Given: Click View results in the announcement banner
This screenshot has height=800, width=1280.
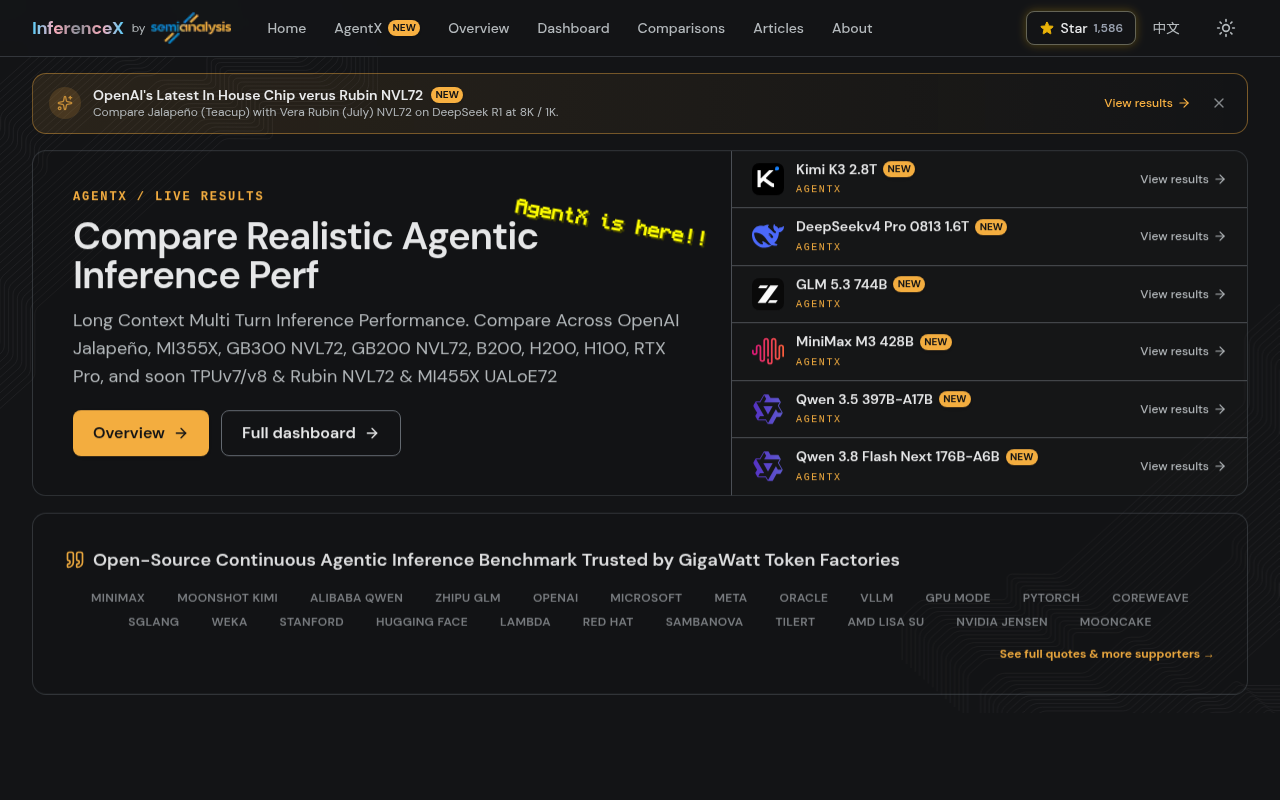Looking at the screenshot, I should point(1147,103).
